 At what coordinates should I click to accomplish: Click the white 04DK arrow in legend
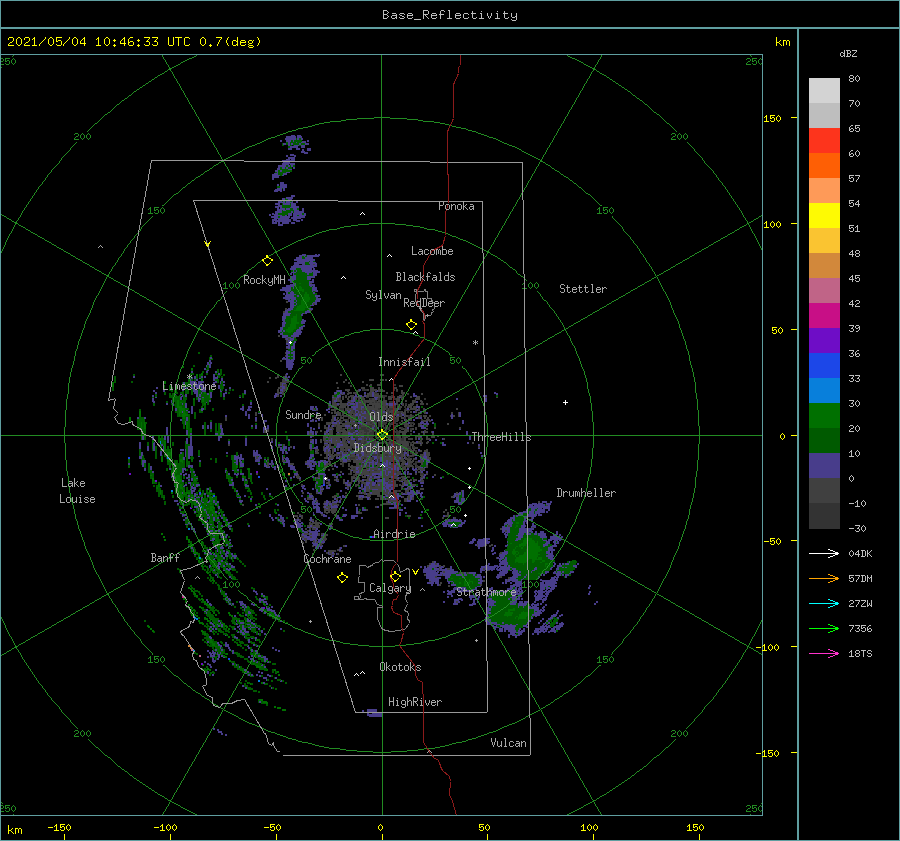coord(824,553)
